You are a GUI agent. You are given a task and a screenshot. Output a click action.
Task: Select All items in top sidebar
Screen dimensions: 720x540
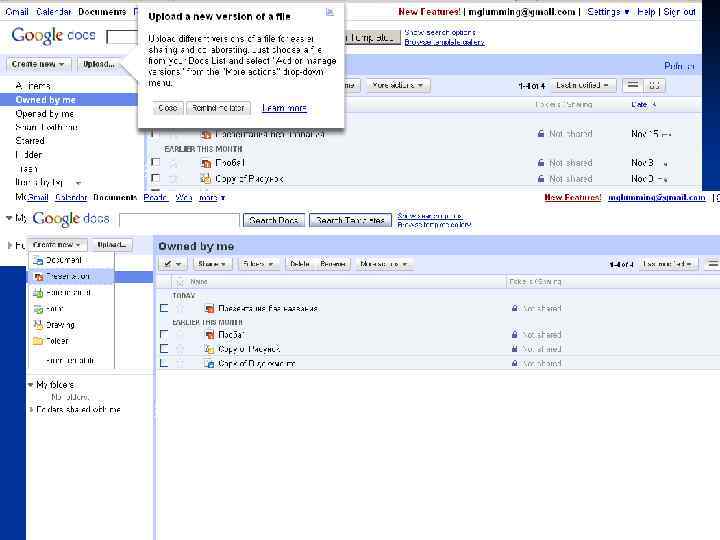point(33,86)
